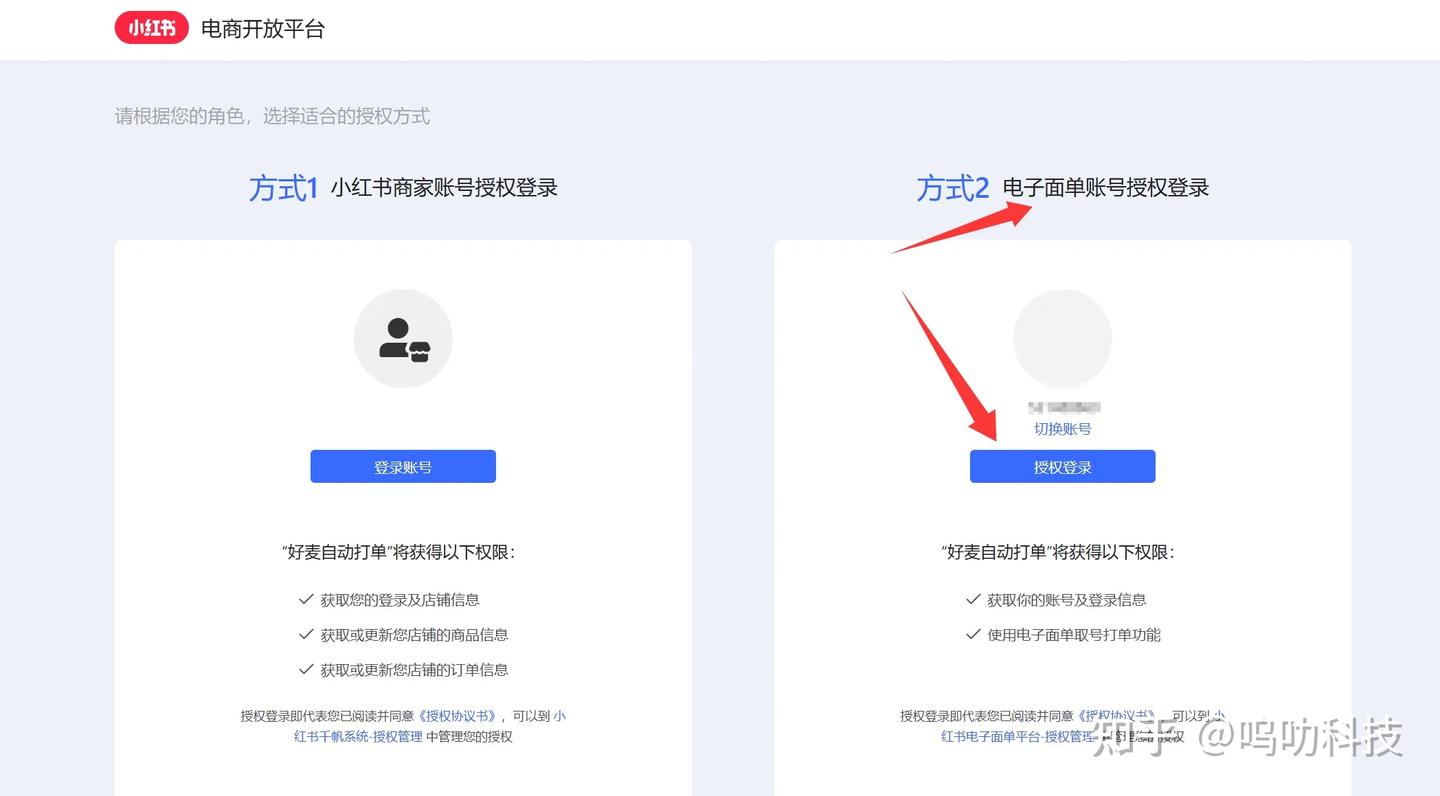
Task: Open 《授权协议书》 link in the 方式1 card
Action: (458, 716)
